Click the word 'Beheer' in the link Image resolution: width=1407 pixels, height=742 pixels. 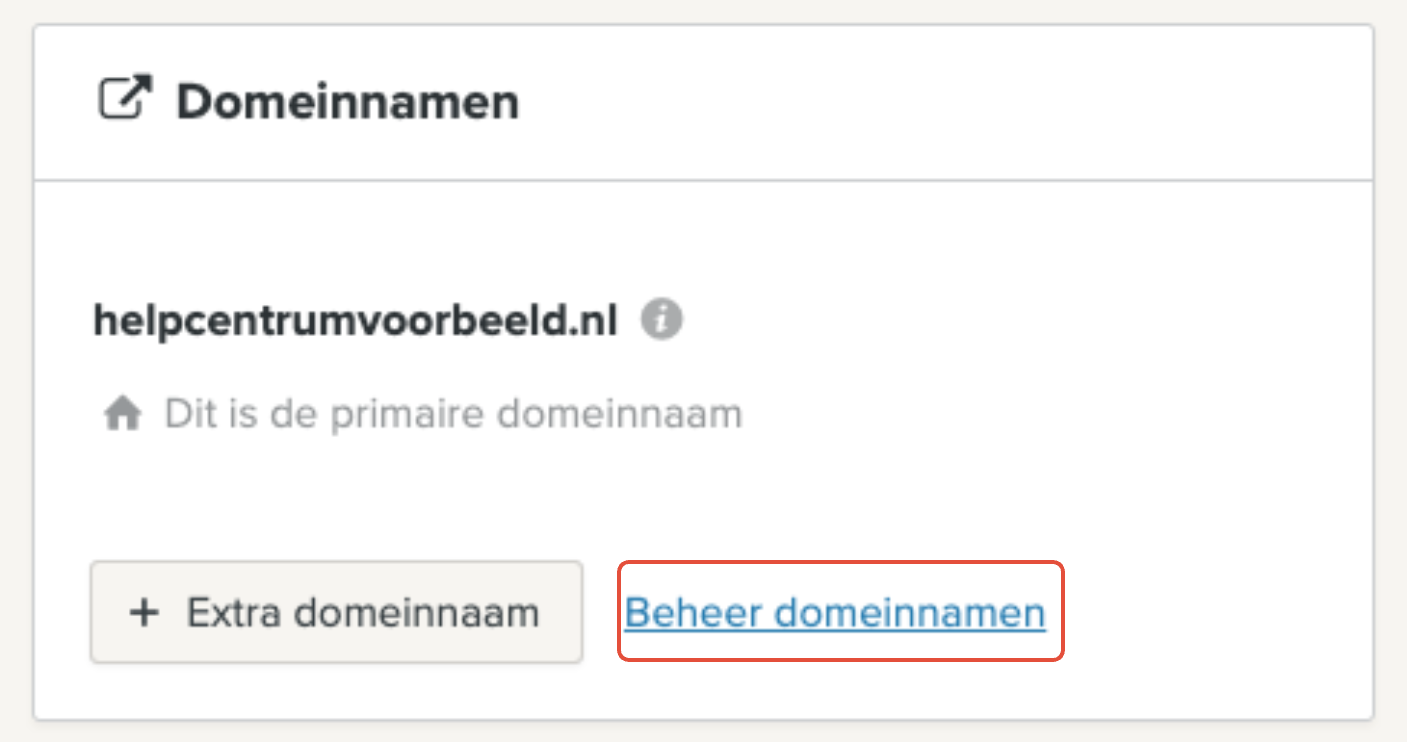(694, 612)
